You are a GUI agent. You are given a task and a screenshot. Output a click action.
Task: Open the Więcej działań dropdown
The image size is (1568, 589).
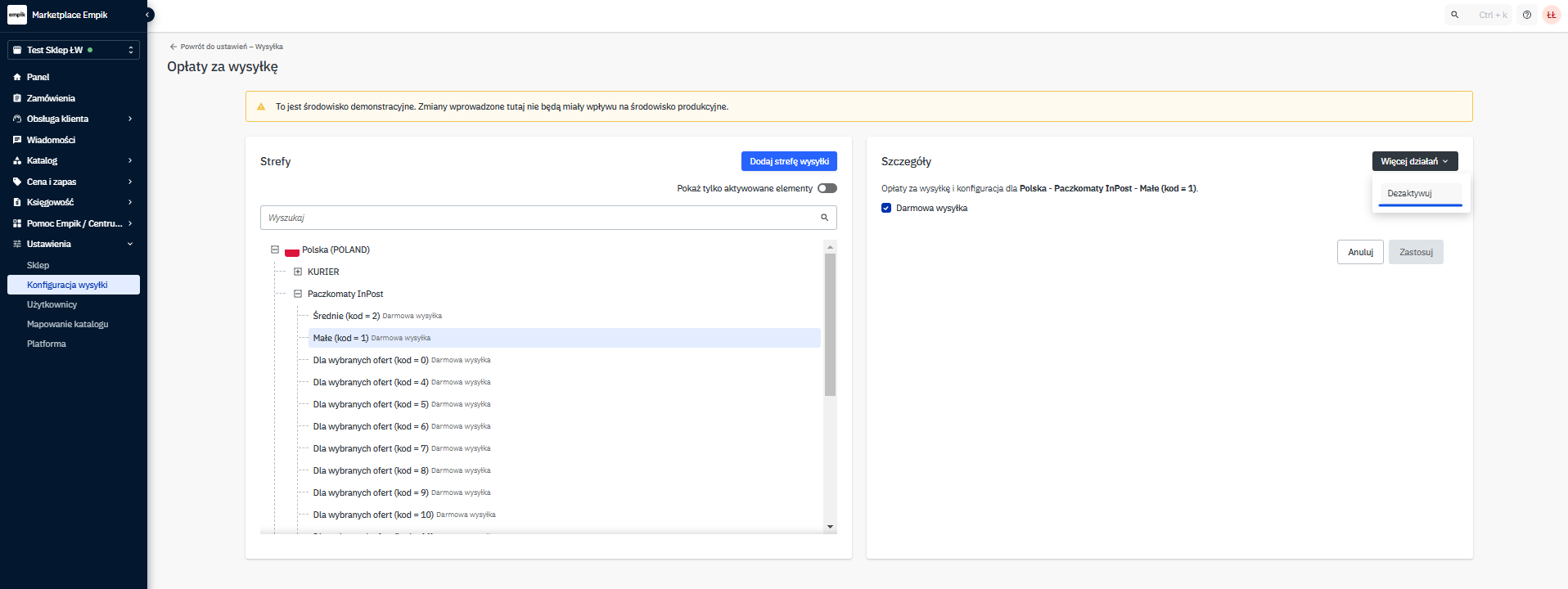coord(1414,161)
